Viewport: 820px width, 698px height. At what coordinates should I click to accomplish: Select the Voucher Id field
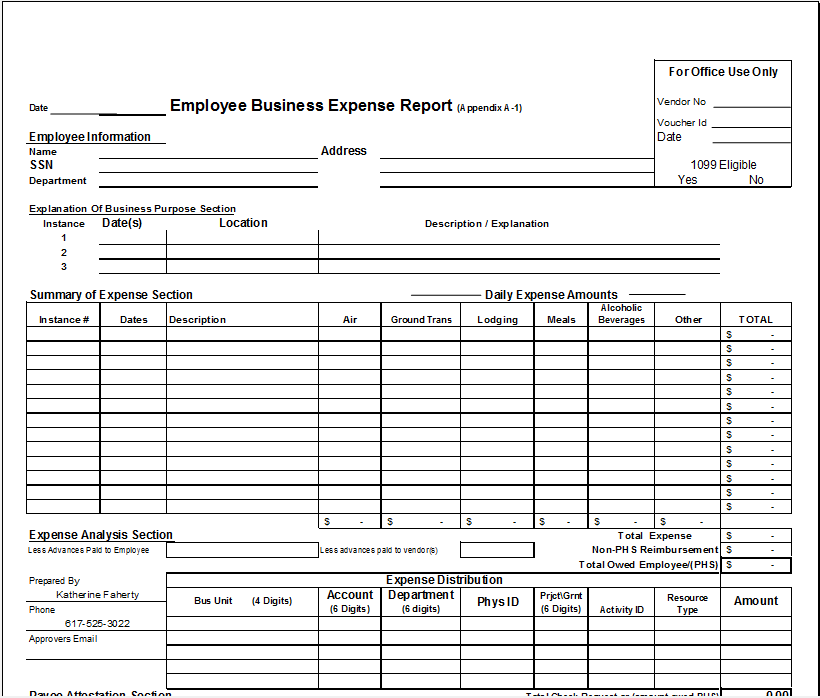click(751, 122)
